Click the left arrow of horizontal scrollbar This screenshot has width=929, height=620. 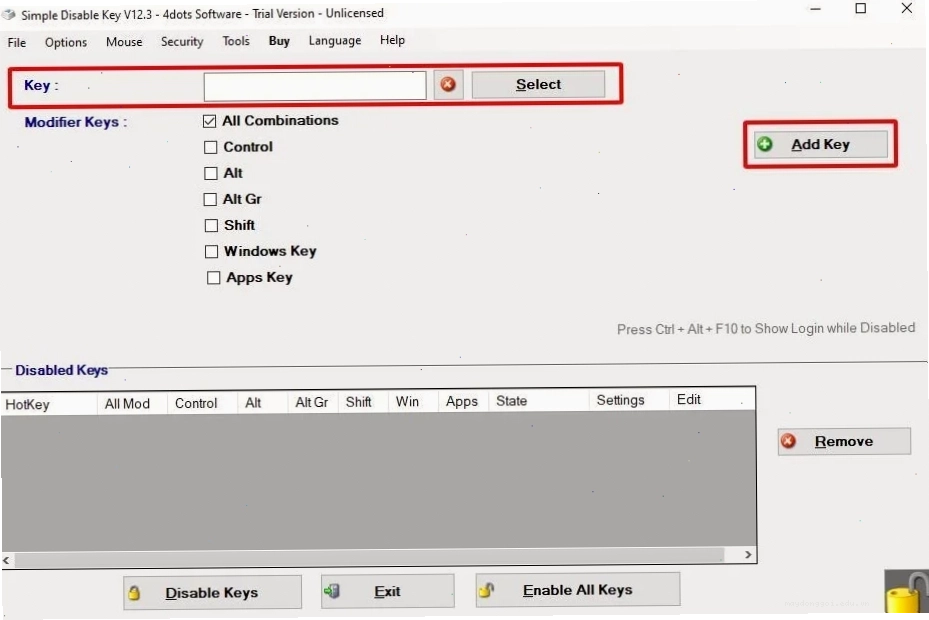click(7, 560)
